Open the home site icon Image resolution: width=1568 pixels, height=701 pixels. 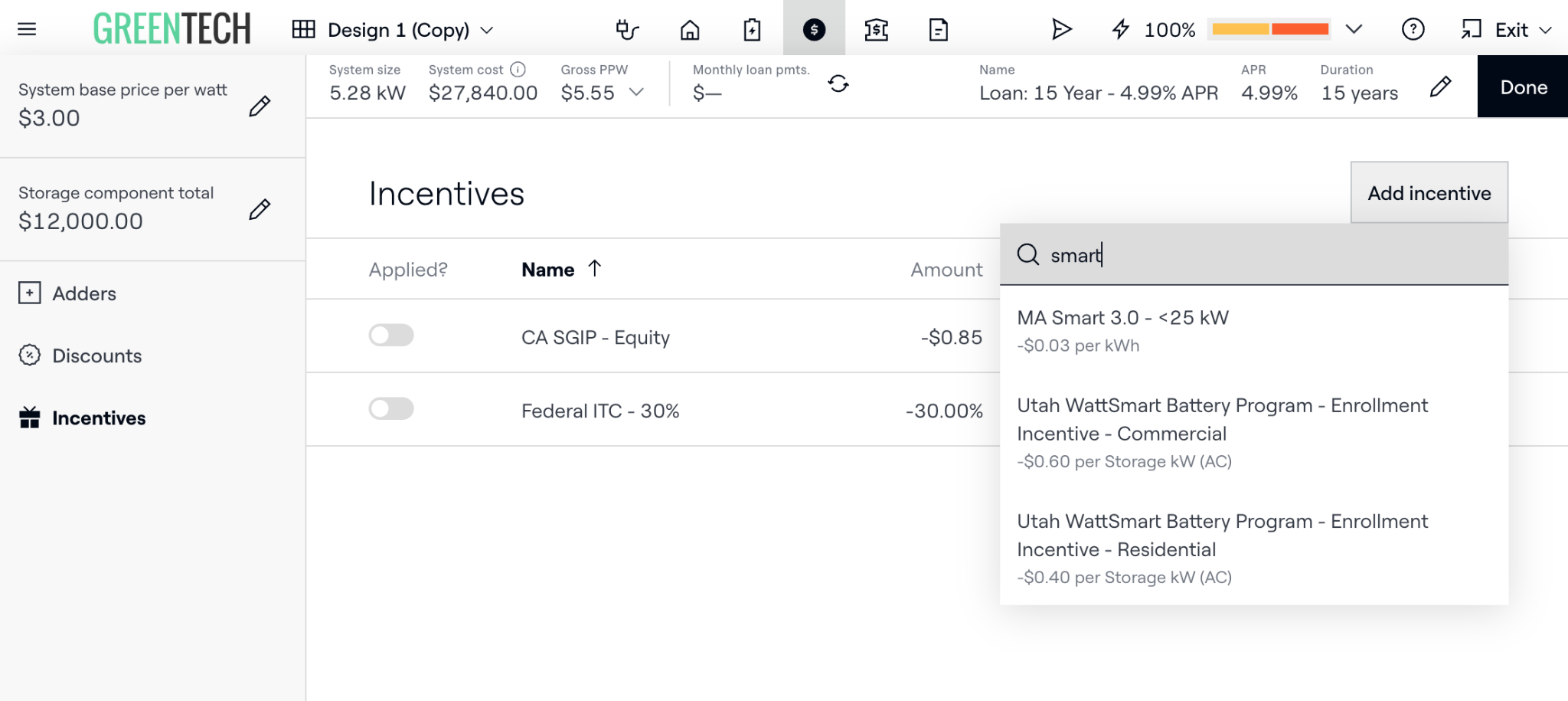pyautogui.click(x=690, y=29)
